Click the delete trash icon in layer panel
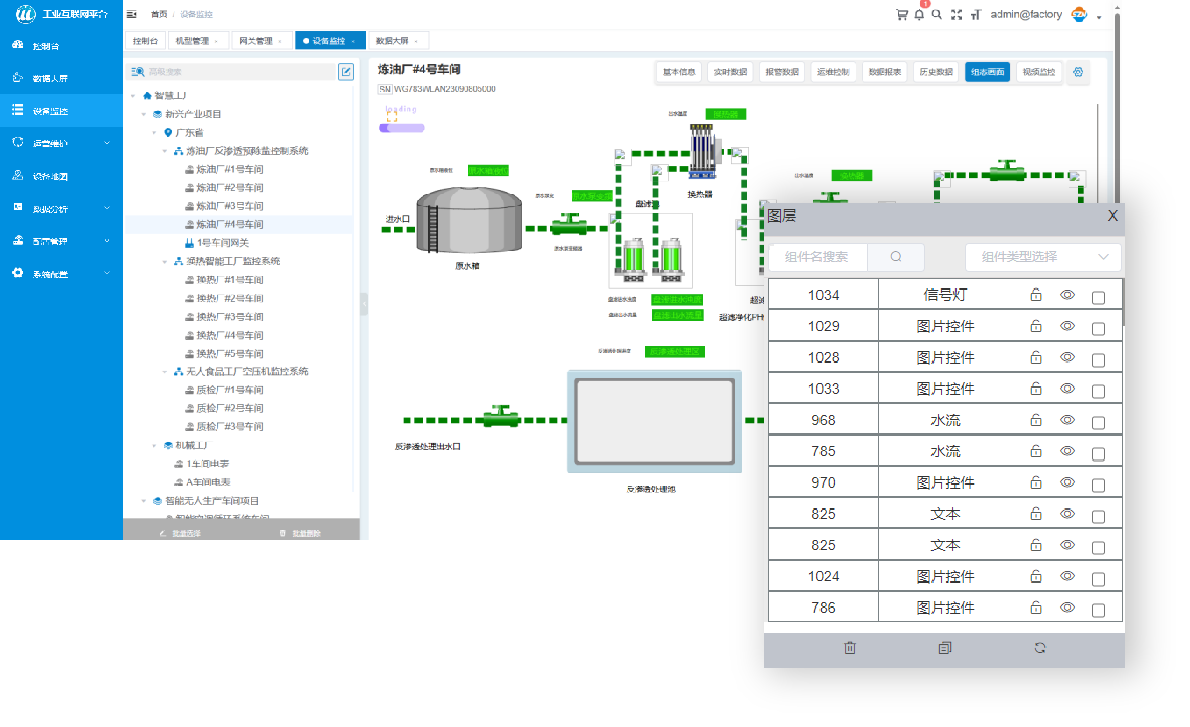 tap(850, 648)
